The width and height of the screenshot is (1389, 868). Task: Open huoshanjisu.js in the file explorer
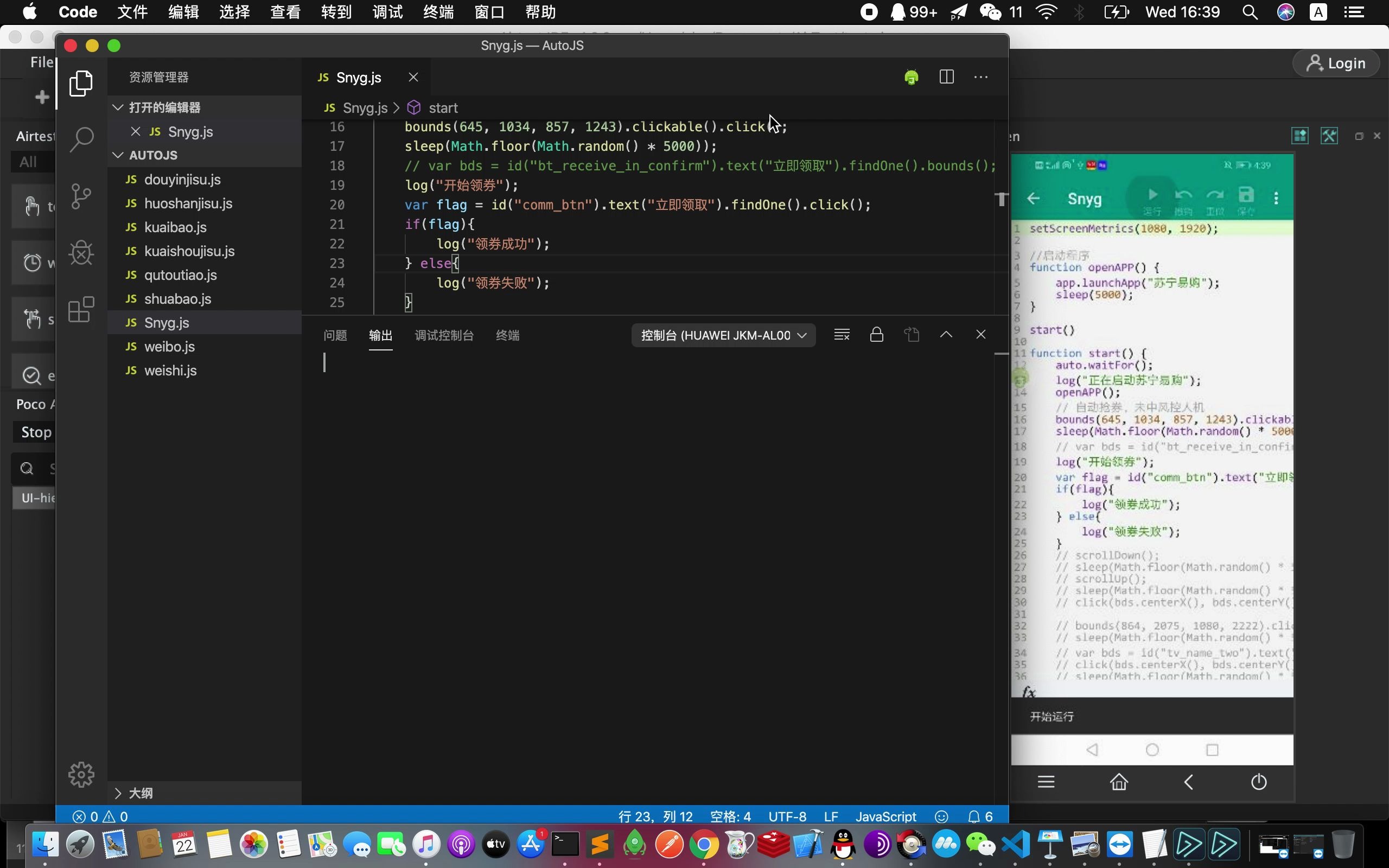[205, 203]
